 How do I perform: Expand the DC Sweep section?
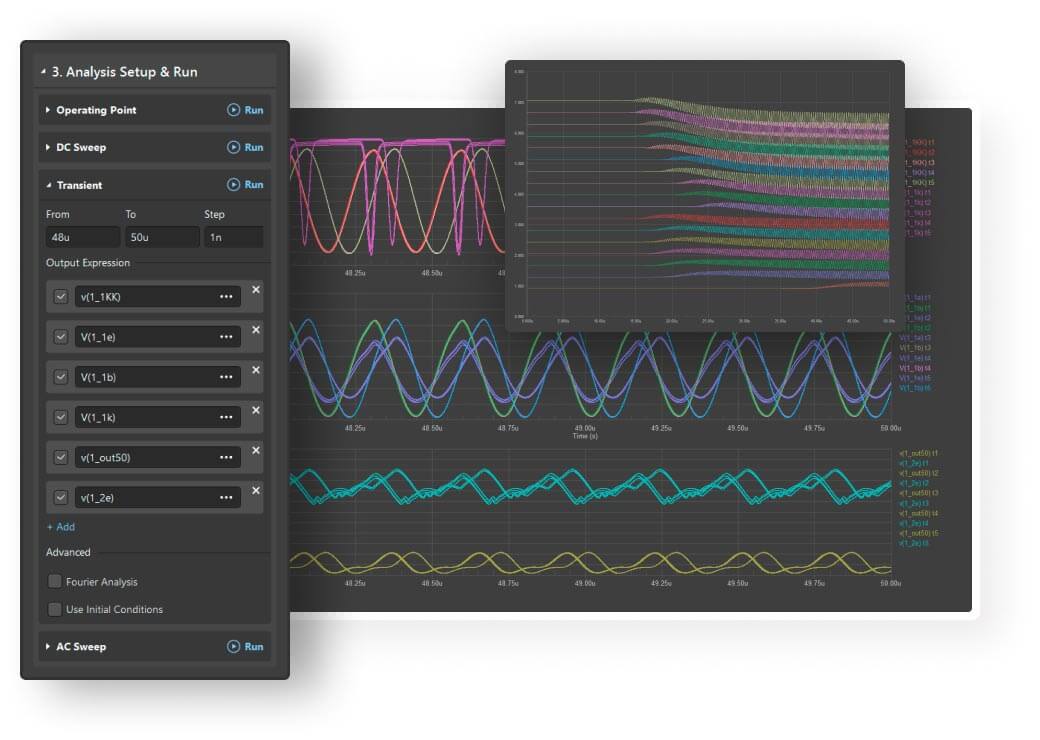click(48, 147)
